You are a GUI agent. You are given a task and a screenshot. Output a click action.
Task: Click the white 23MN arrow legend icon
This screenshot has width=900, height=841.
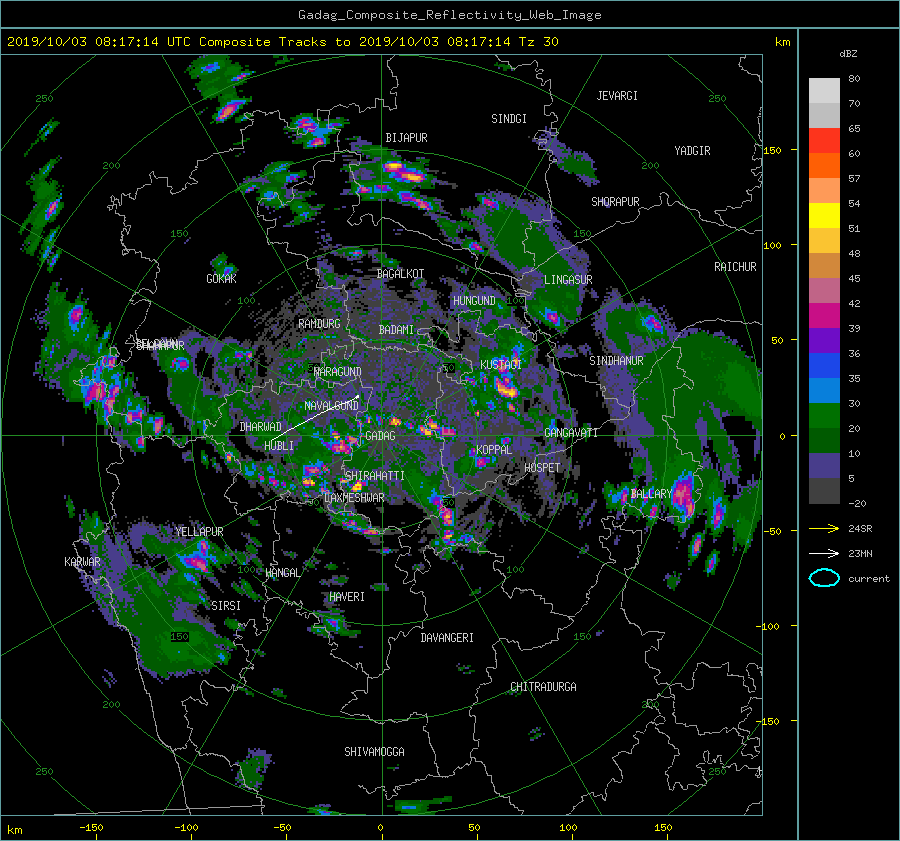(824, 553)
